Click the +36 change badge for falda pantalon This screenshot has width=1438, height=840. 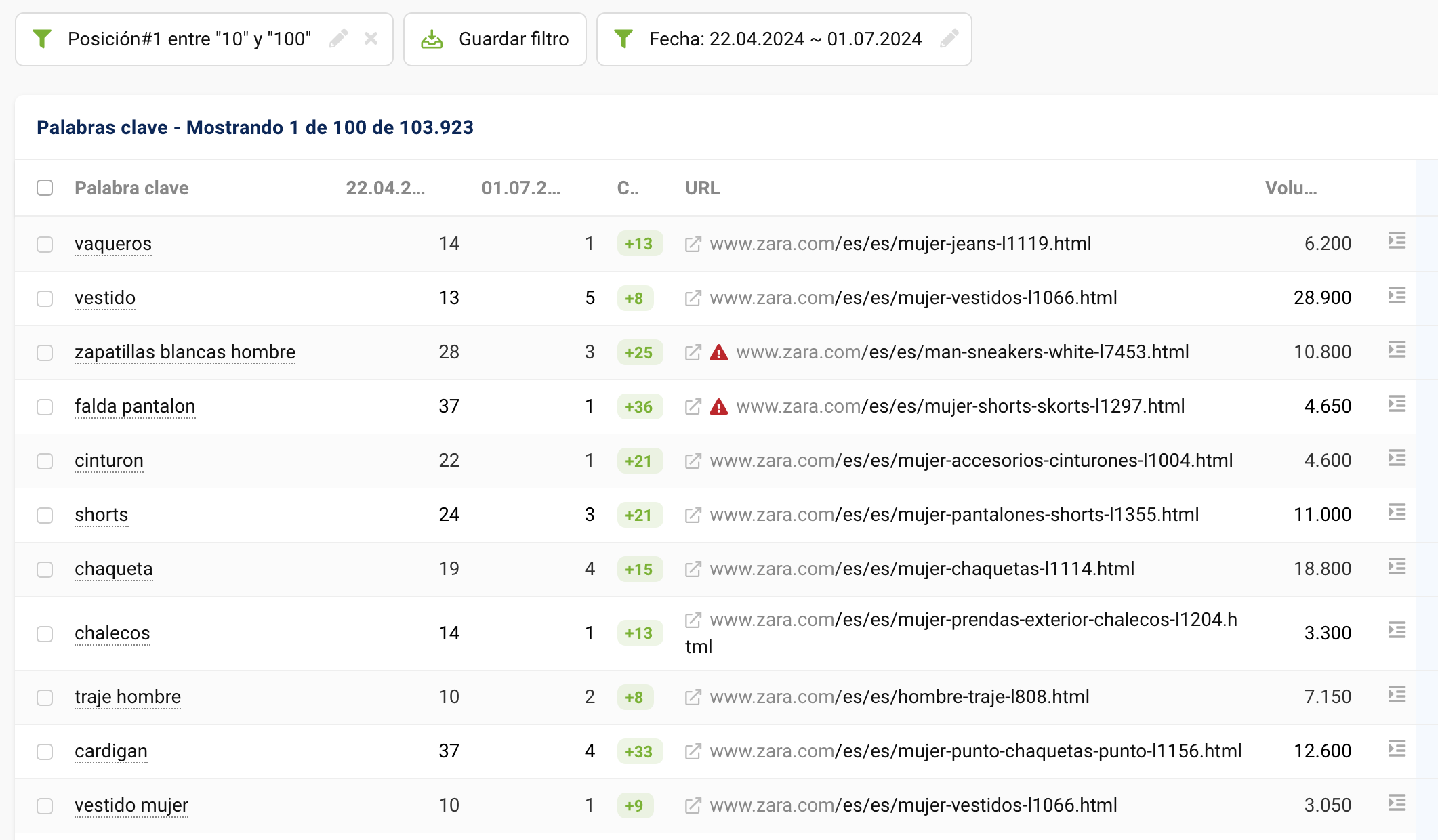pyautogui.click(x=639, y=406)
